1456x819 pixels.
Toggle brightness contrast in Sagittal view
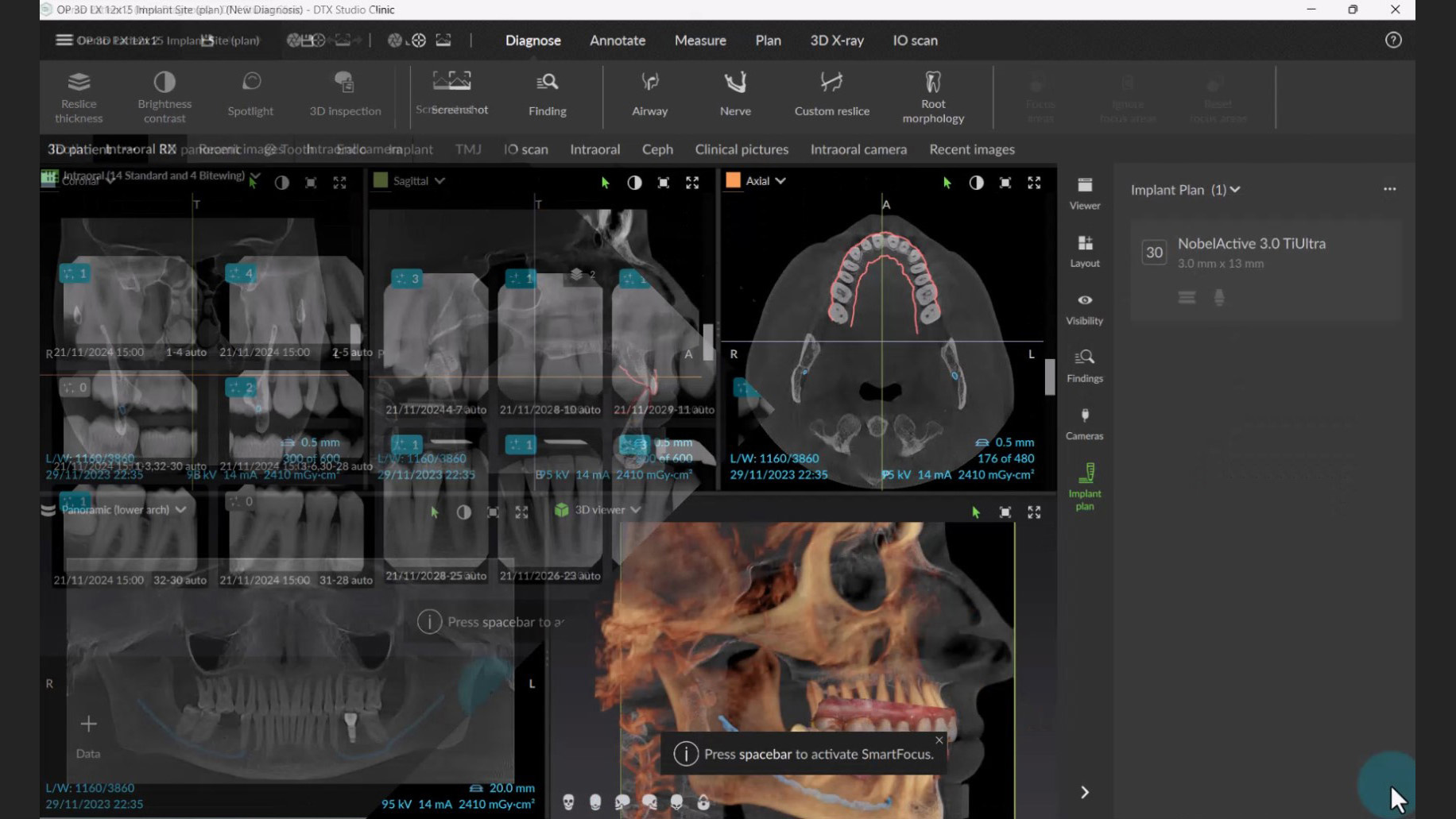634,182
